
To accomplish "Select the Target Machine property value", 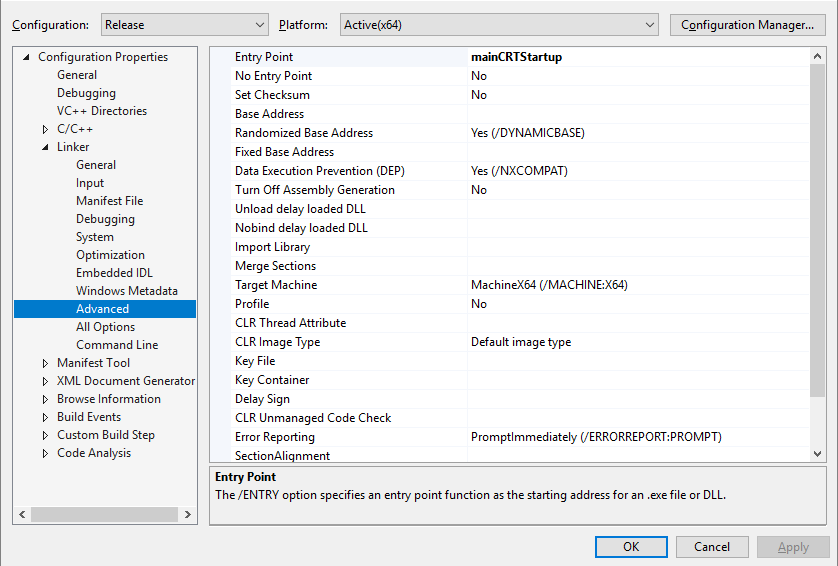I will coord(549,285).
